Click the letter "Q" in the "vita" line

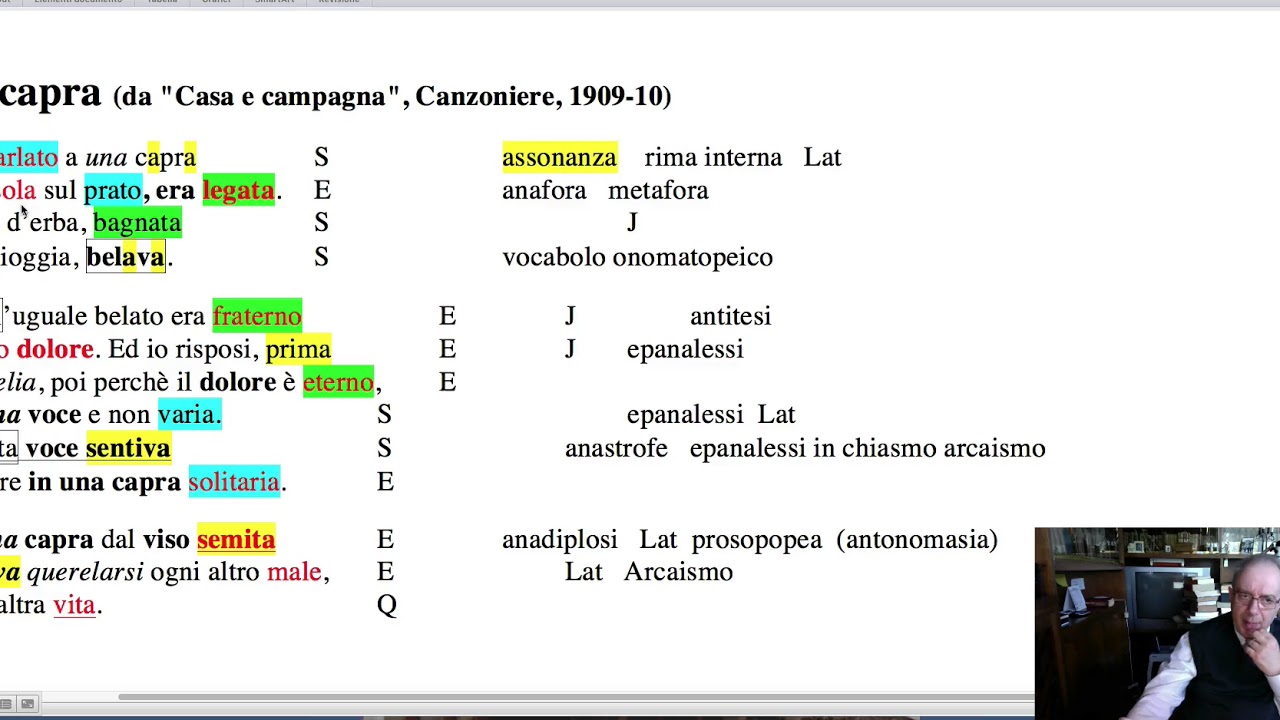coord(387,605)
